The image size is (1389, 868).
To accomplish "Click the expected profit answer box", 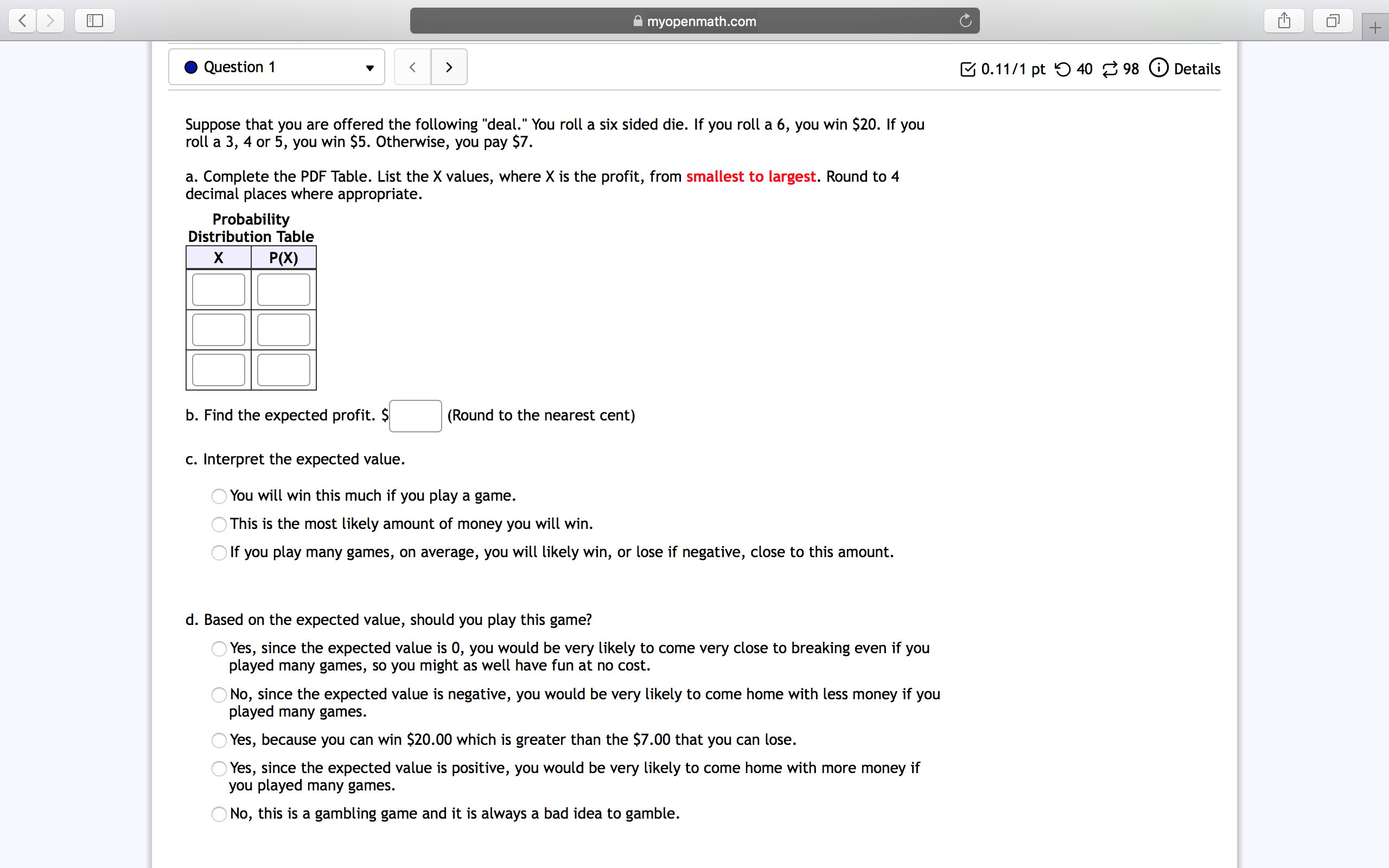I will coord(415,415).
